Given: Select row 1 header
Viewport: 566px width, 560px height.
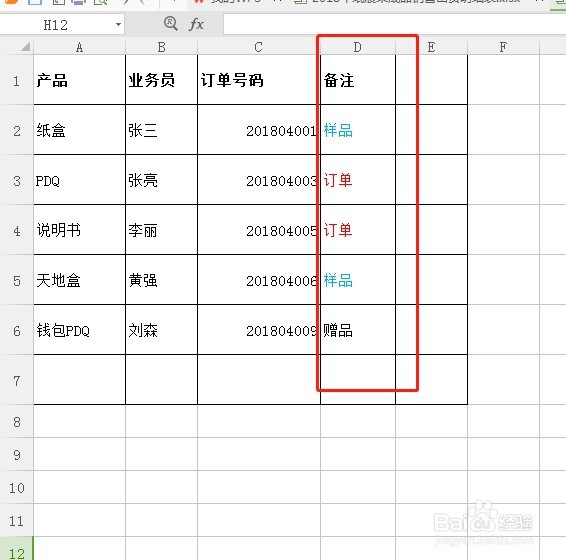Looking at the screenshot, I should (17, 81).
